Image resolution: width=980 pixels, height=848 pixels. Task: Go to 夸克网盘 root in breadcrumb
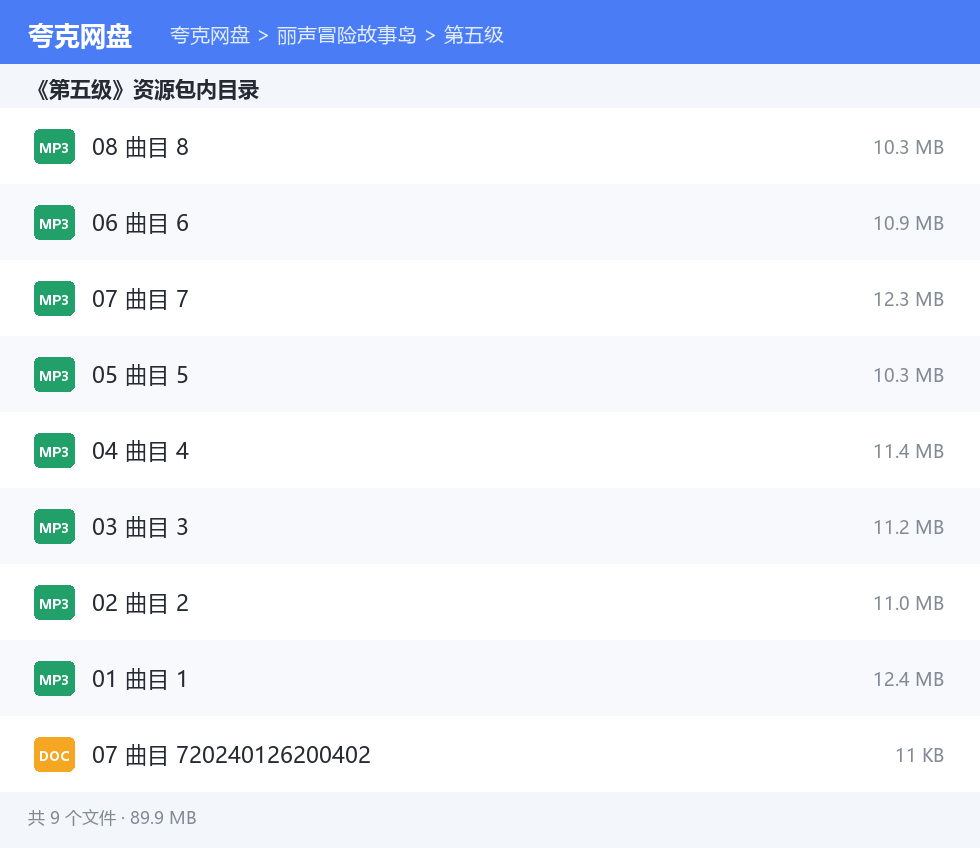pos(210,35)
